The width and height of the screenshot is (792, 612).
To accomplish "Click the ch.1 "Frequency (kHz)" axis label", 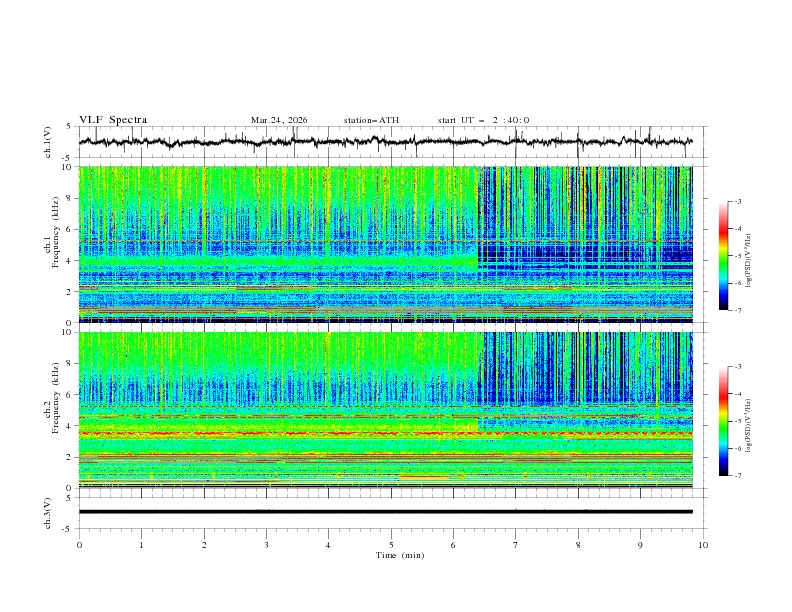I will [x=56, y=233].
